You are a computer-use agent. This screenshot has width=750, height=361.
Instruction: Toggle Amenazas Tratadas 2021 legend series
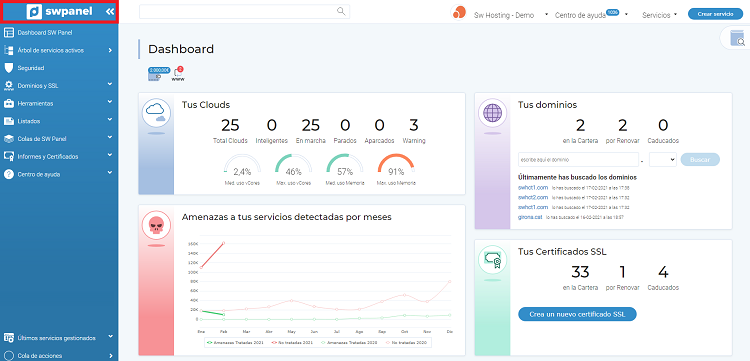pos(232,343)
